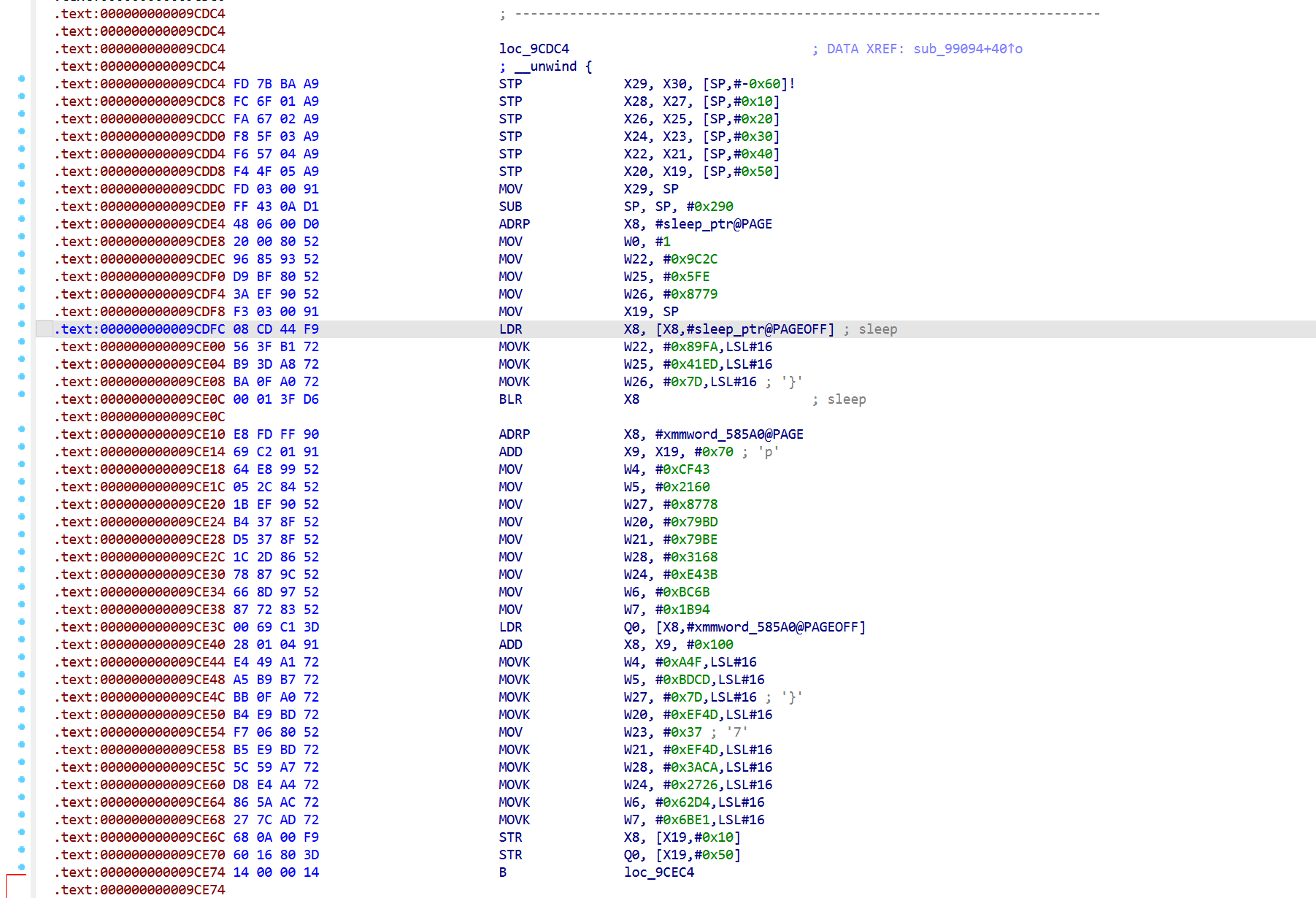
Task: Select immediate '#0x3168' in MOV W28
Action: (690, 557)
